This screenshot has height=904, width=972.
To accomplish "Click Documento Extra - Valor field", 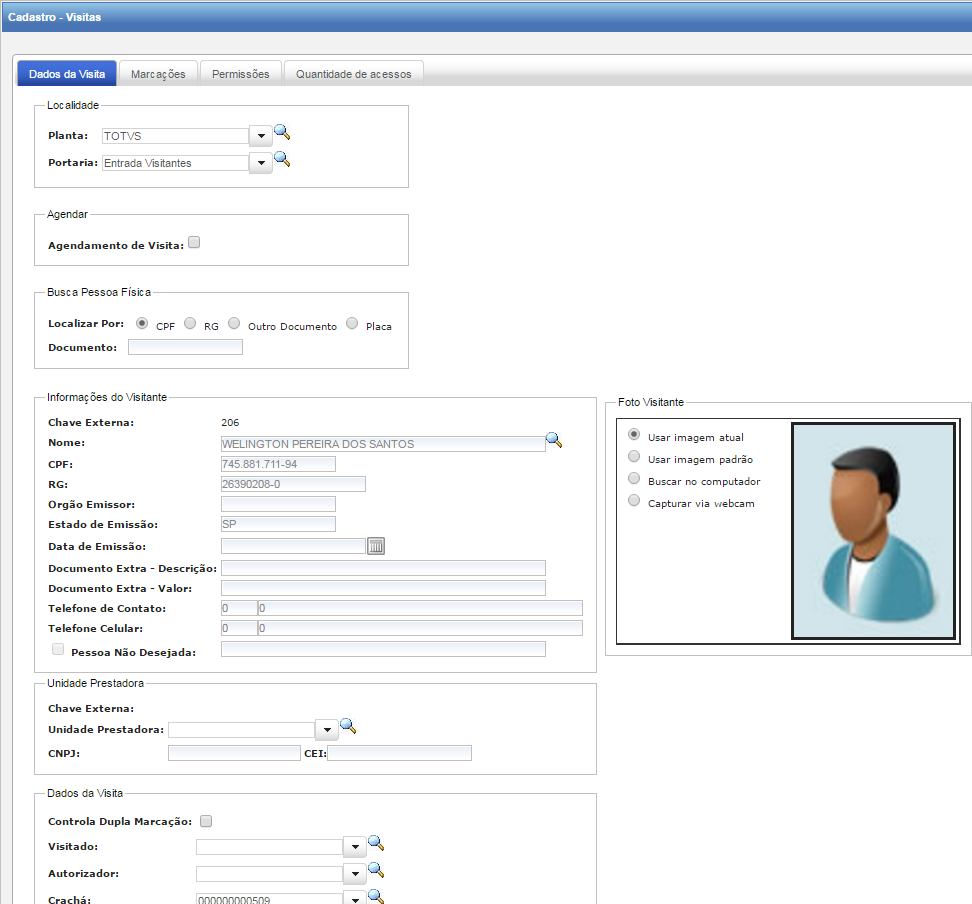I will click(x=383, y=588).
